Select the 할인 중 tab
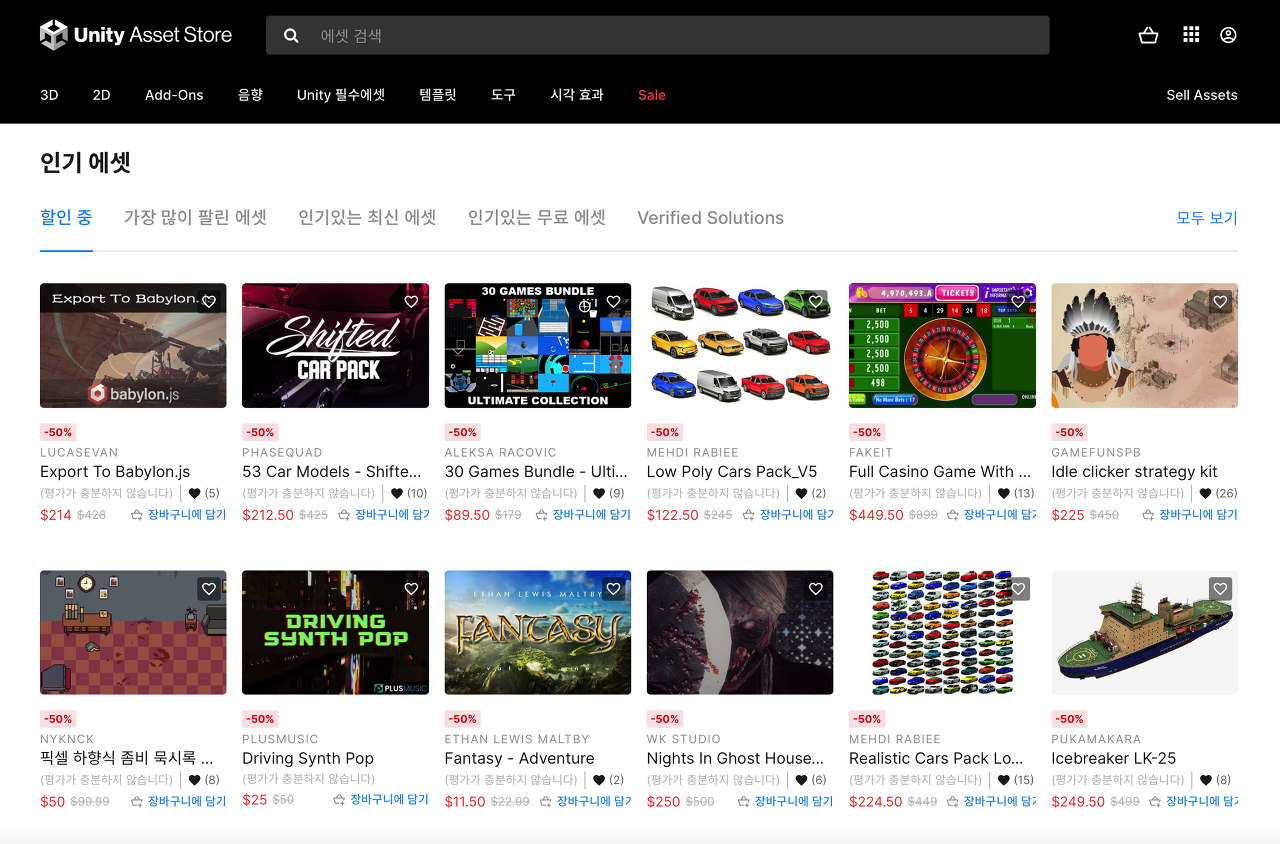The image size is (1280, 844). pos(66,217)
